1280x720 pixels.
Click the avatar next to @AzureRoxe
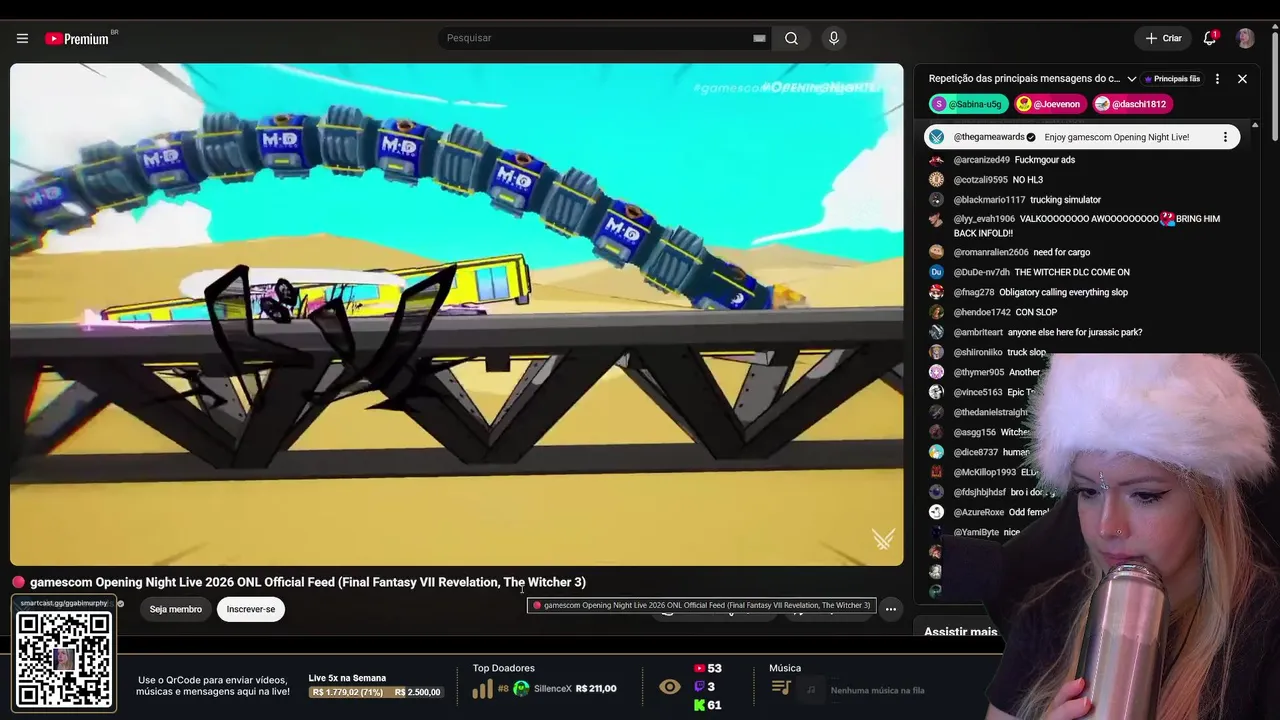[x=936, y=512]
